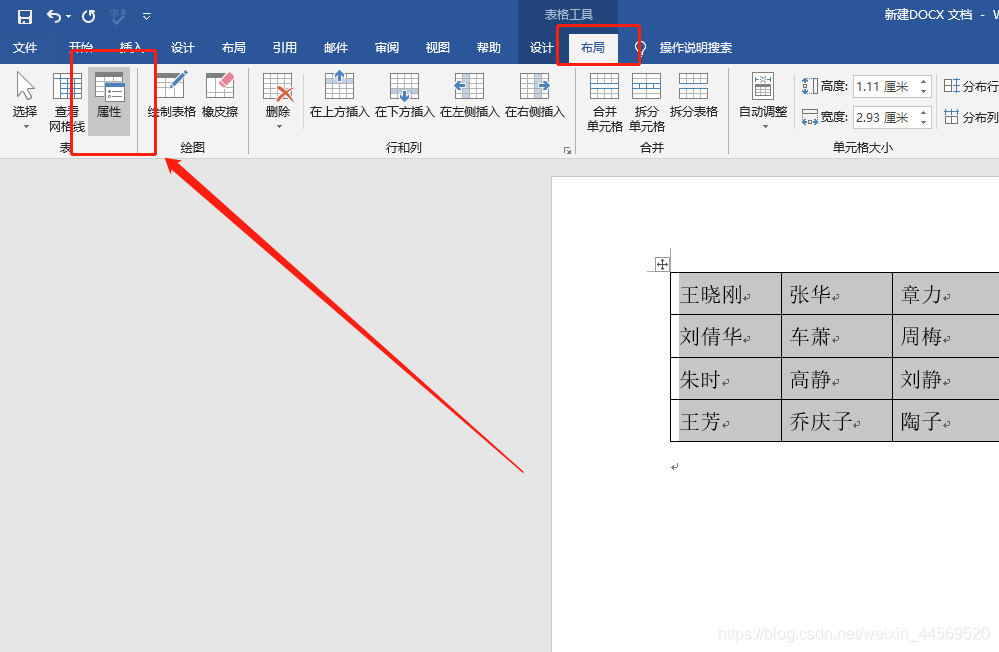Select Table Tools 布局 tab

point(593,48)
